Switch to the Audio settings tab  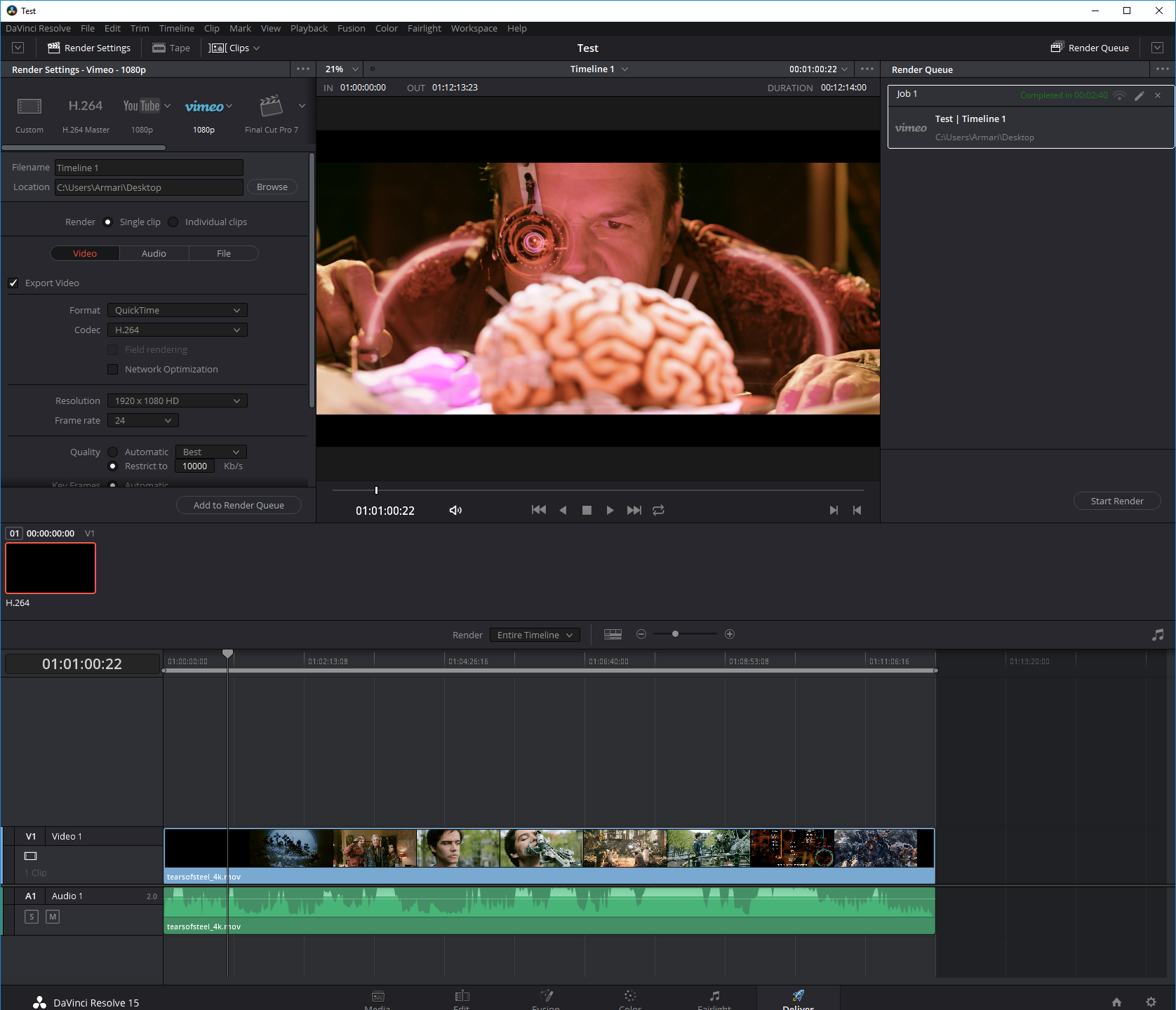(154, 253)
